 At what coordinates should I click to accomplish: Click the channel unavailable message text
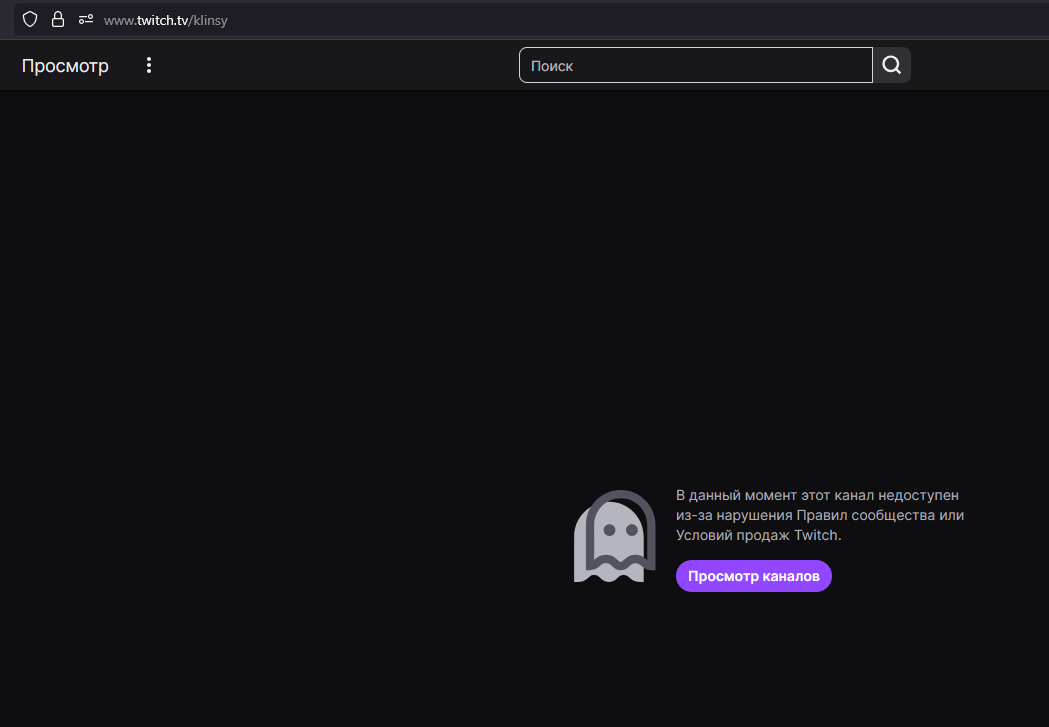pyautogui.click(x=820, y=515)
